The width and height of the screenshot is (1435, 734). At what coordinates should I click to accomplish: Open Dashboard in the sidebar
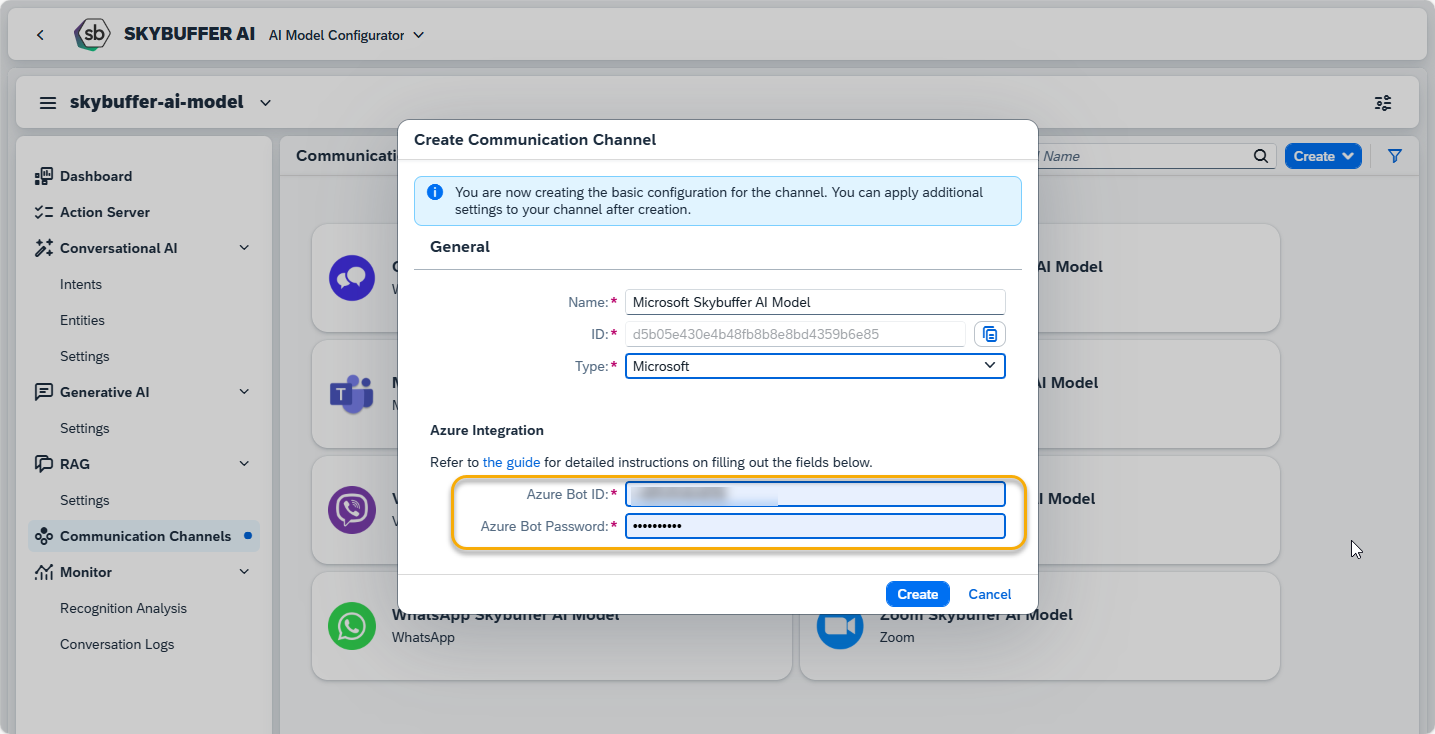96,176
